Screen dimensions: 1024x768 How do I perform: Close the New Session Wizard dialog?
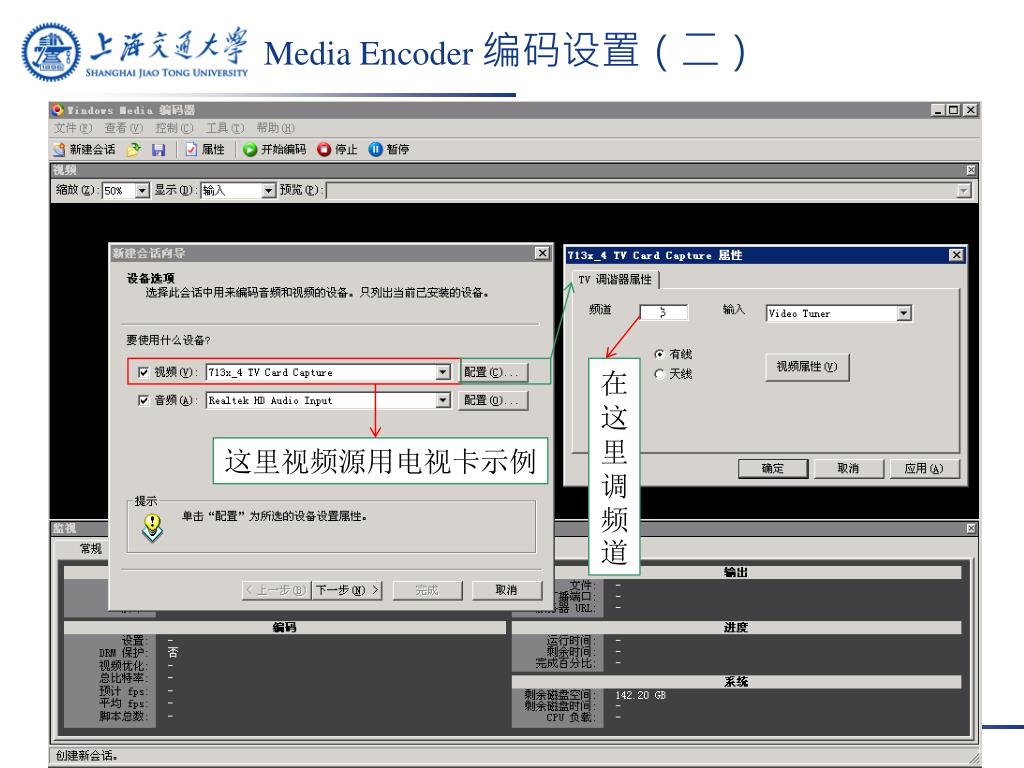click(x=542, y=253)
